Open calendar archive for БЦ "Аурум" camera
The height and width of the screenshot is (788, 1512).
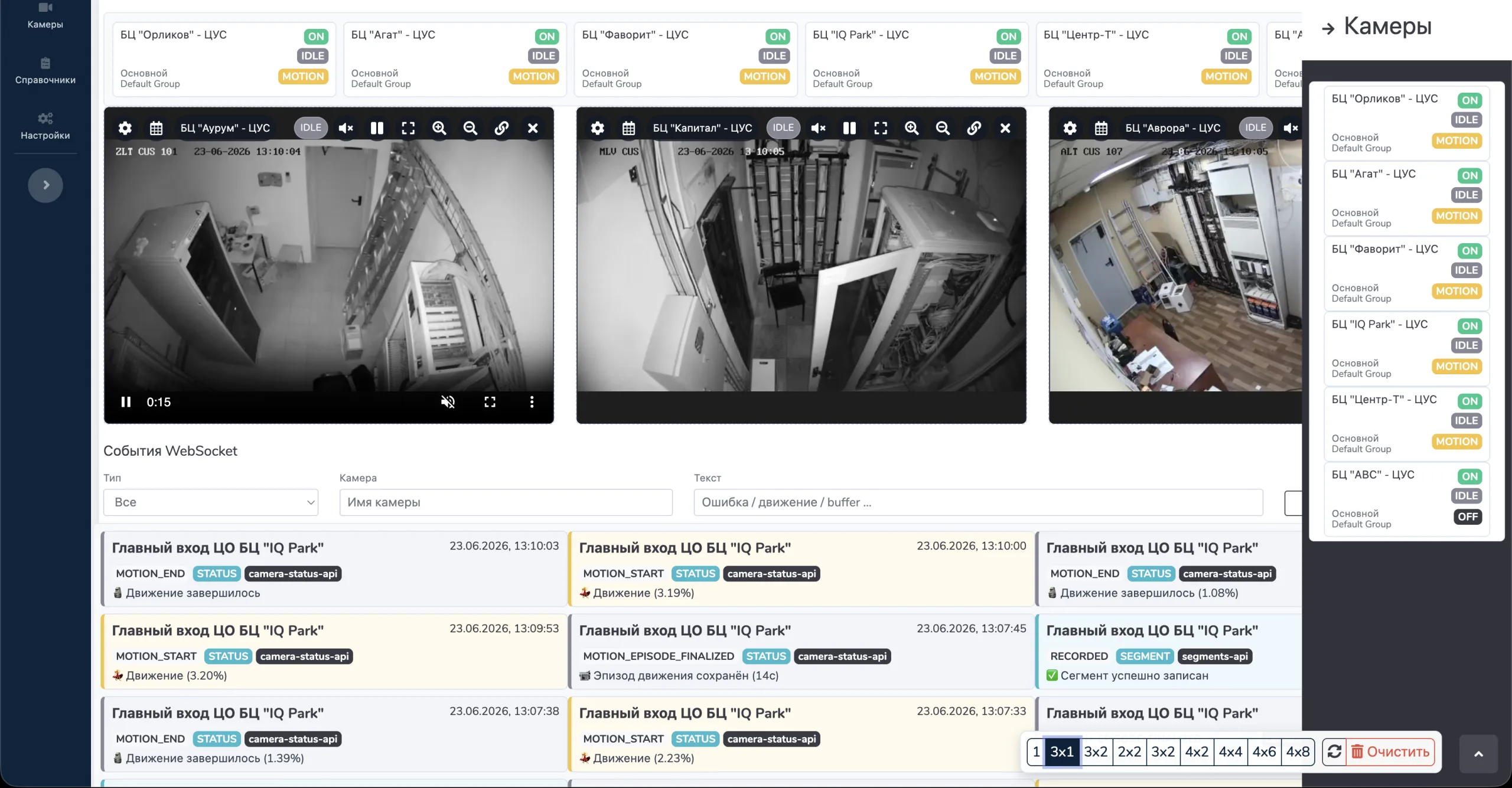click(156, 128)
